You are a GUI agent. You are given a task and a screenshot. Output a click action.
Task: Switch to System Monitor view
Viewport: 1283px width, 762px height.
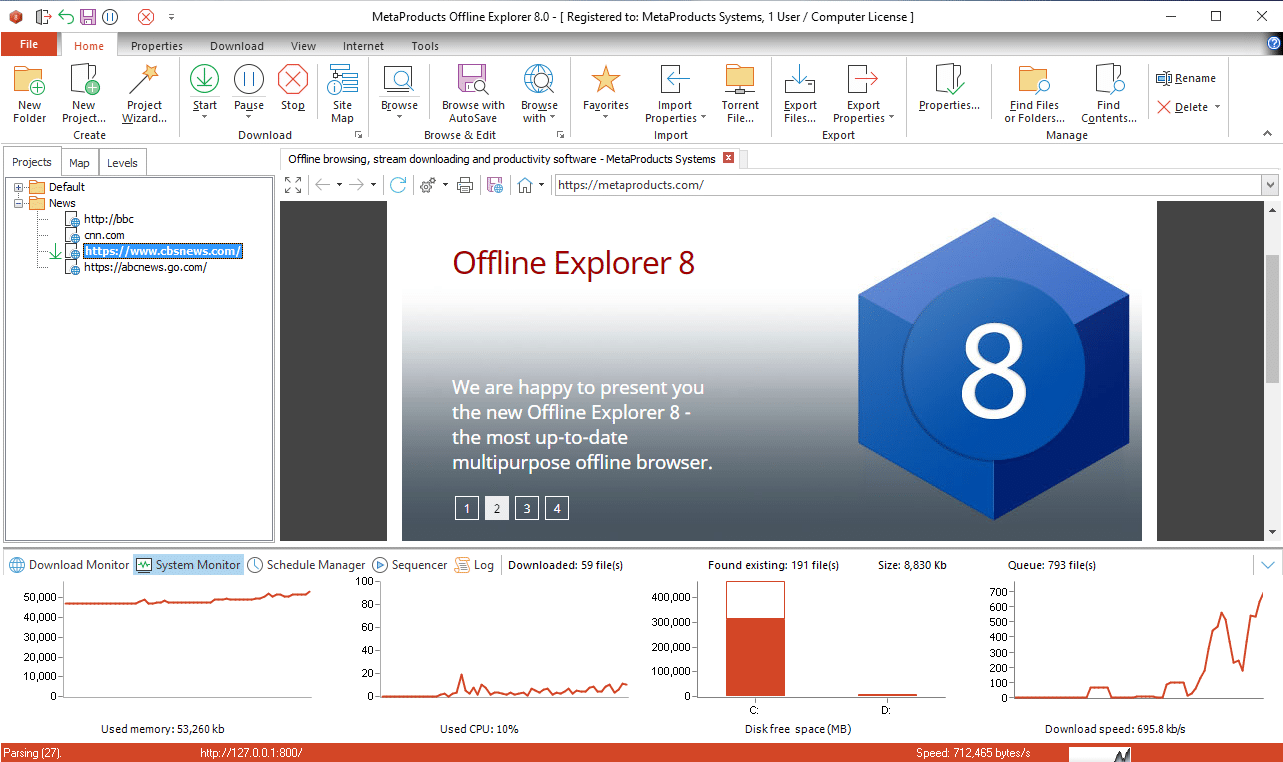point(188,565)
